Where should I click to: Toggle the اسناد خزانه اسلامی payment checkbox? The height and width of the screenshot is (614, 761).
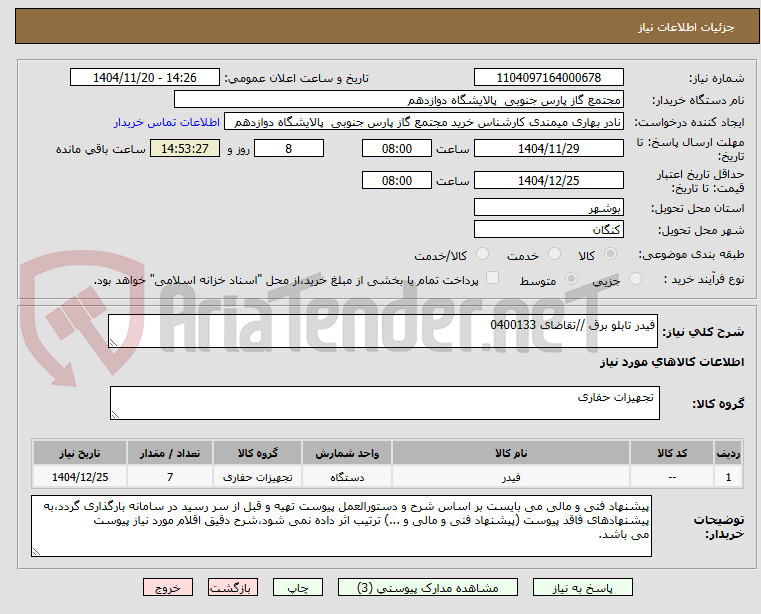[492, 278]
